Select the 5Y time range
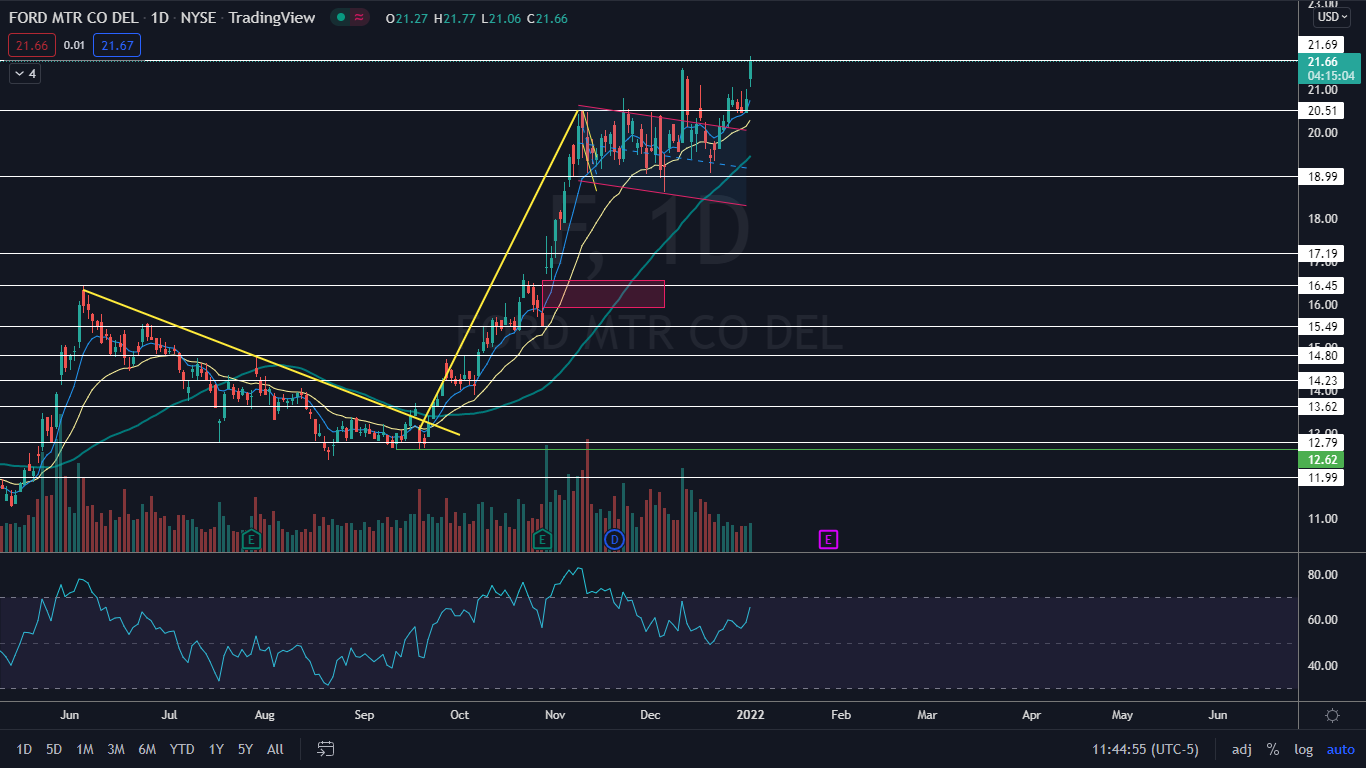The width and height of the screenshot is (1366, 768). click(245, 749)
